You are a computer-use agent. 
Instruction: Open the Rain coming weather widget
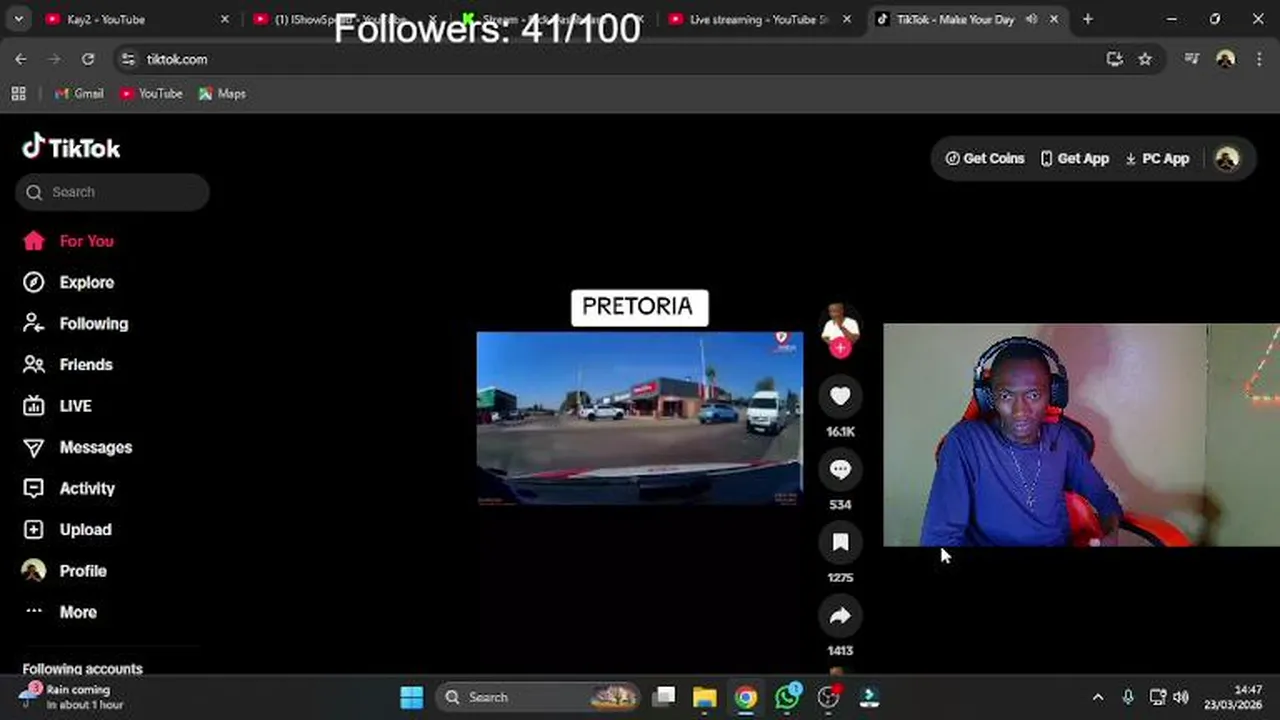click(72, 697)
